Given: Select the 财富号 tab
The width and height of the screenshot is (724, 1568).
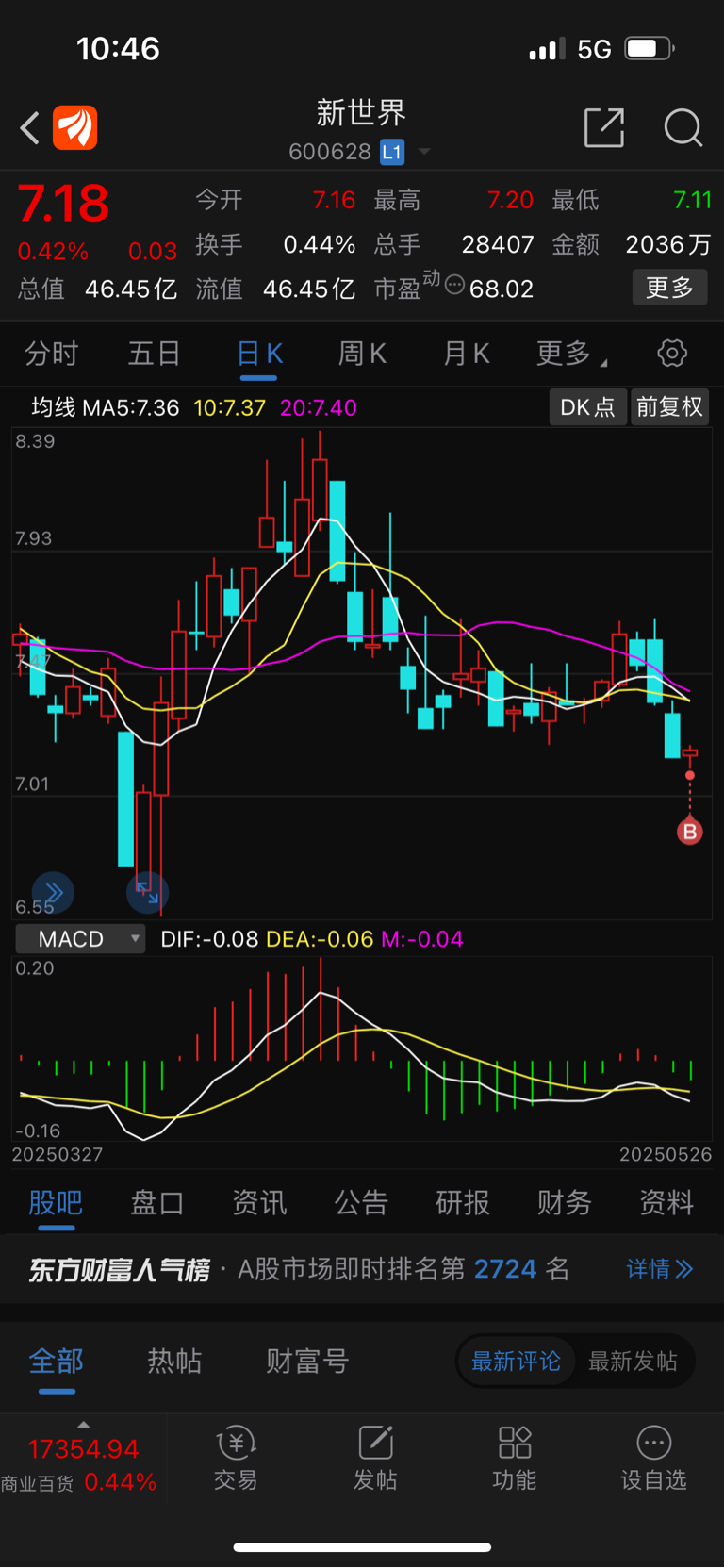Looking at the screenshot, I should tap(307, 1362).
